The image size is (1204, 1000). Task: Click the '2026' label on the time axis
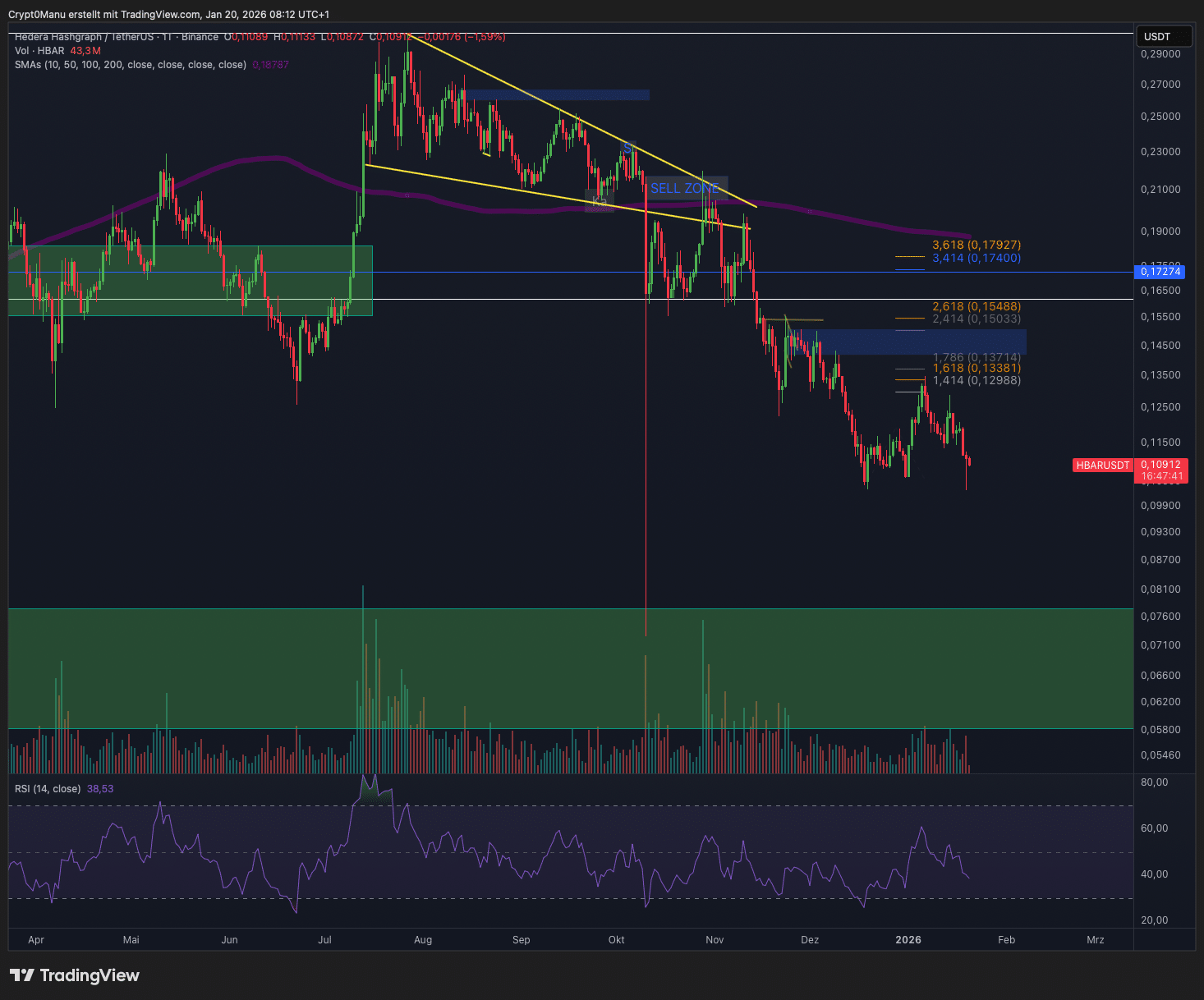point(908,940)
